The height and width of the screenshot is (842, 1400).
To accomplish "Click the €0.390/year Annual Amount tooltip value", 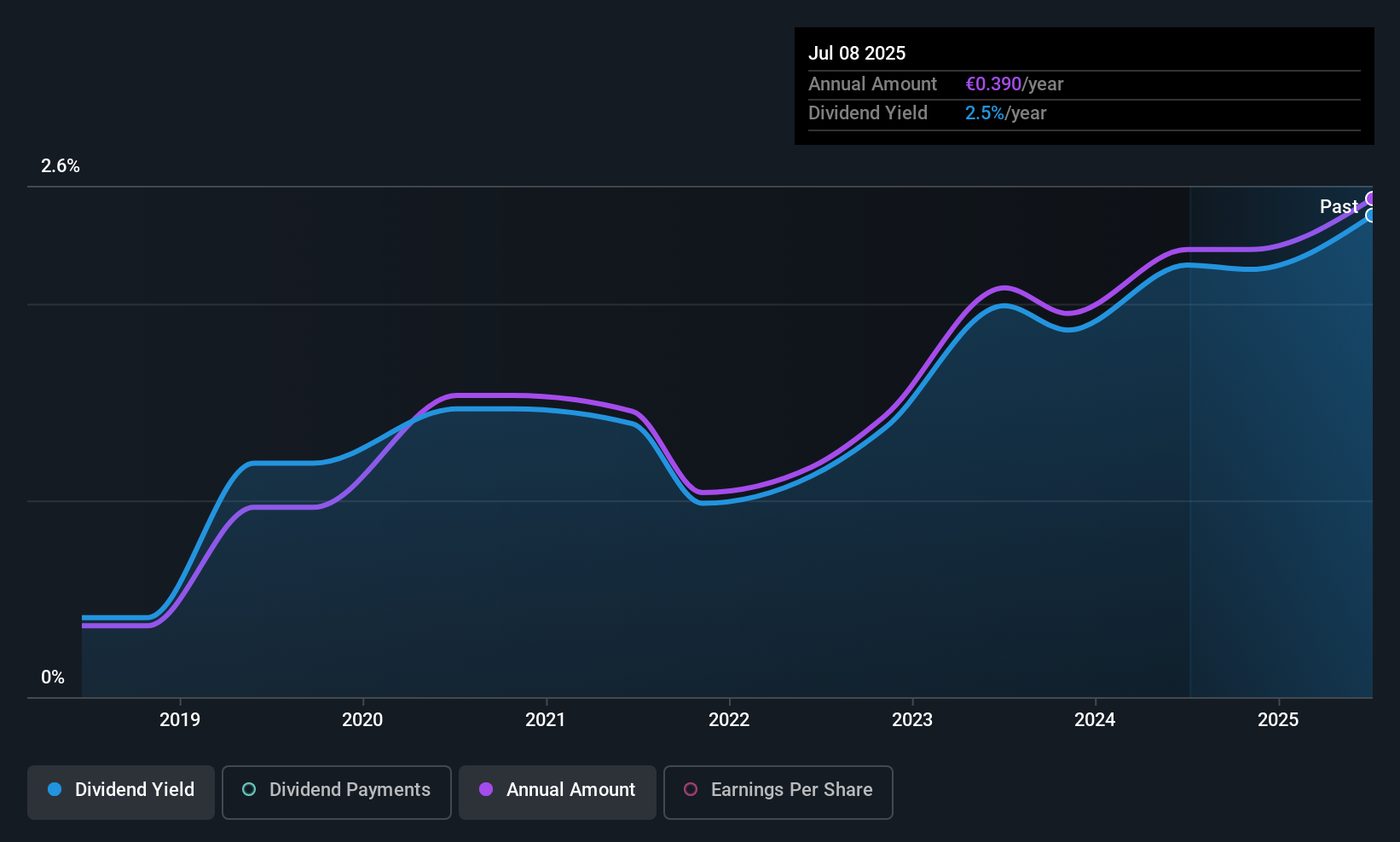I will point(1014,84).
